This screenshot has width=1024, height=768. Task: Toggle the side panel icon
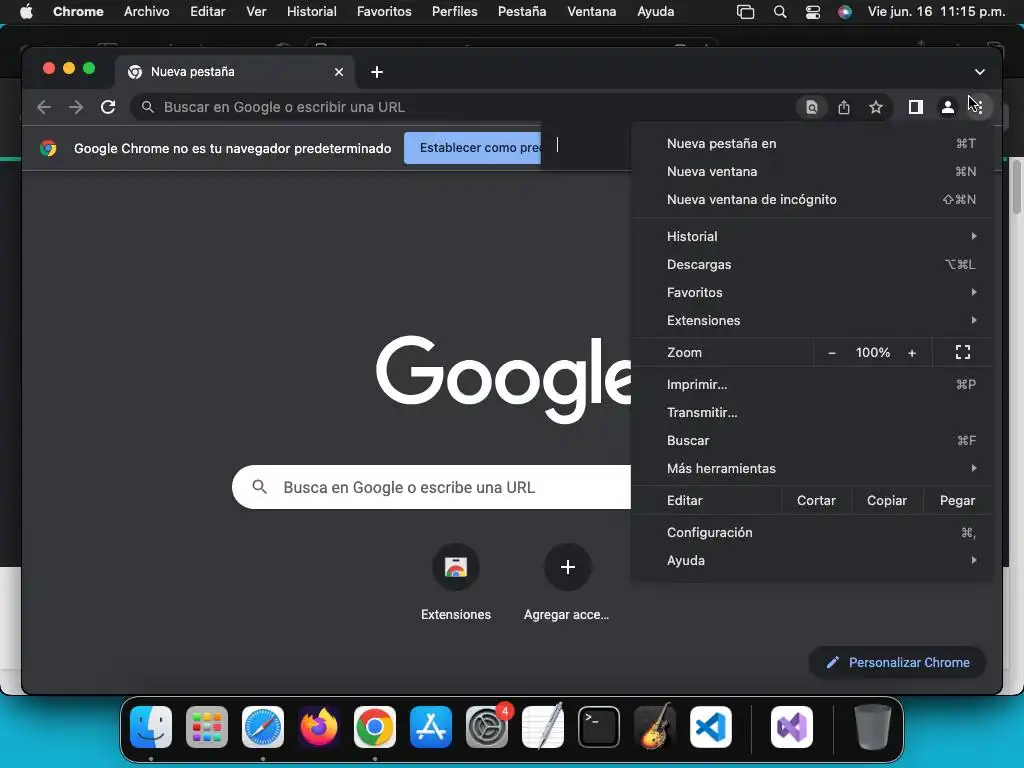pos(916,107)
